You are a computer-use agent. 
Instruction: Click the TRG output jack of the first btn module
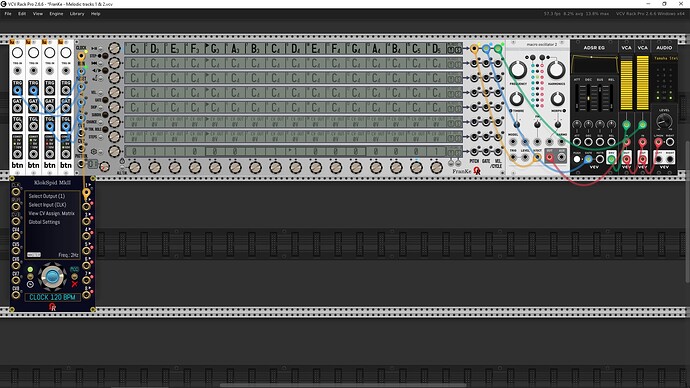[x=17, y=90]
